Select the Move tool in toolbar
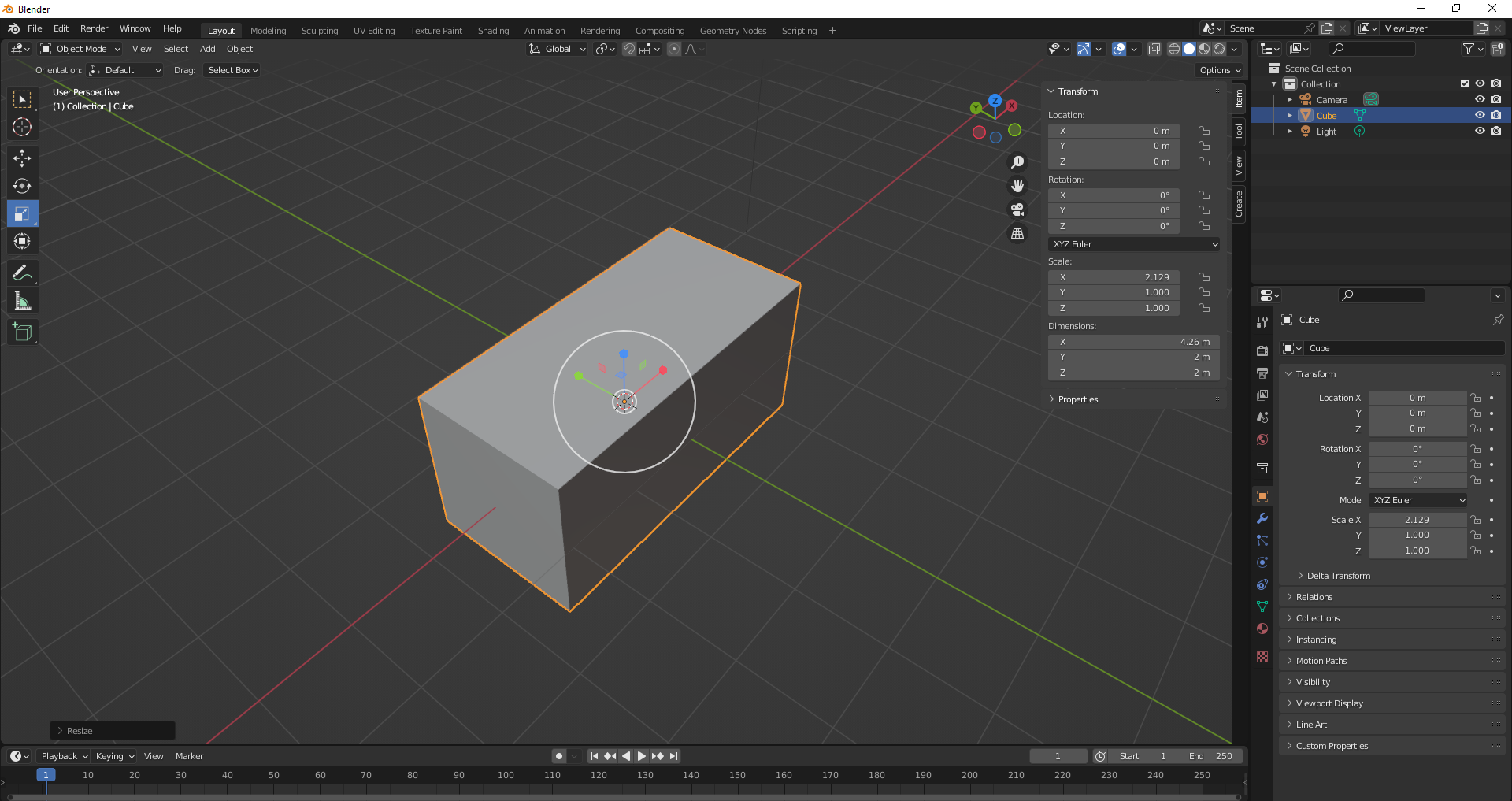Image resolution: width=1512 pixels, height=801 pixels. 22,158
